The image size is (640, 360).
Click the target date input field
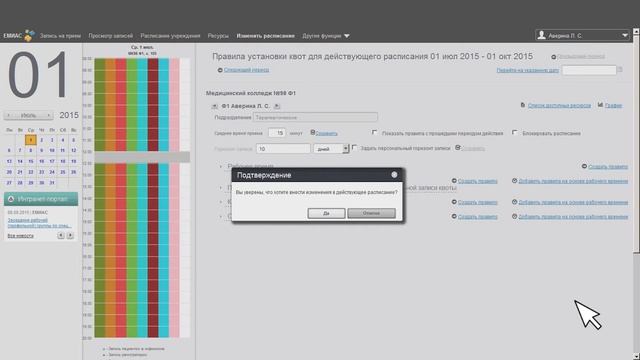pos(589,70)
